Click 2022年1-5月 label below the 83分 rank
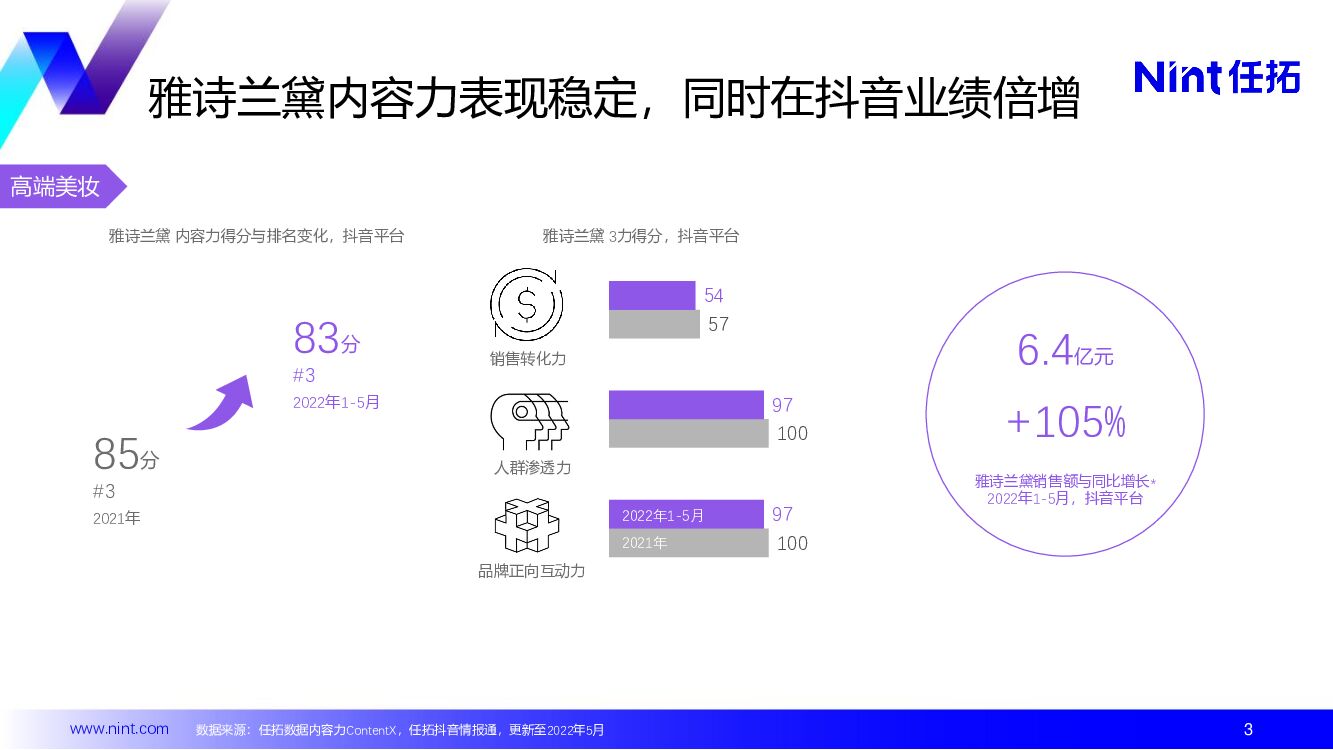1333x750 pixels. click(x=336, y=402)
